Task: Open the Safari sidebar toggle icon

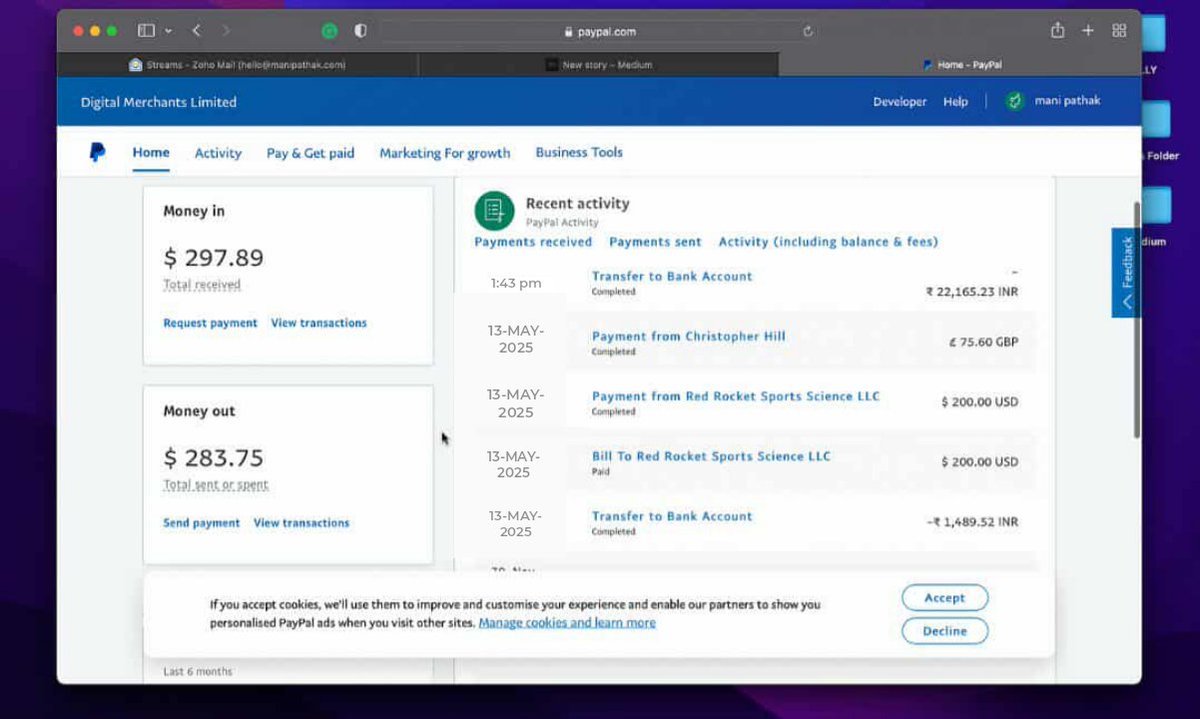Action: 146,31
